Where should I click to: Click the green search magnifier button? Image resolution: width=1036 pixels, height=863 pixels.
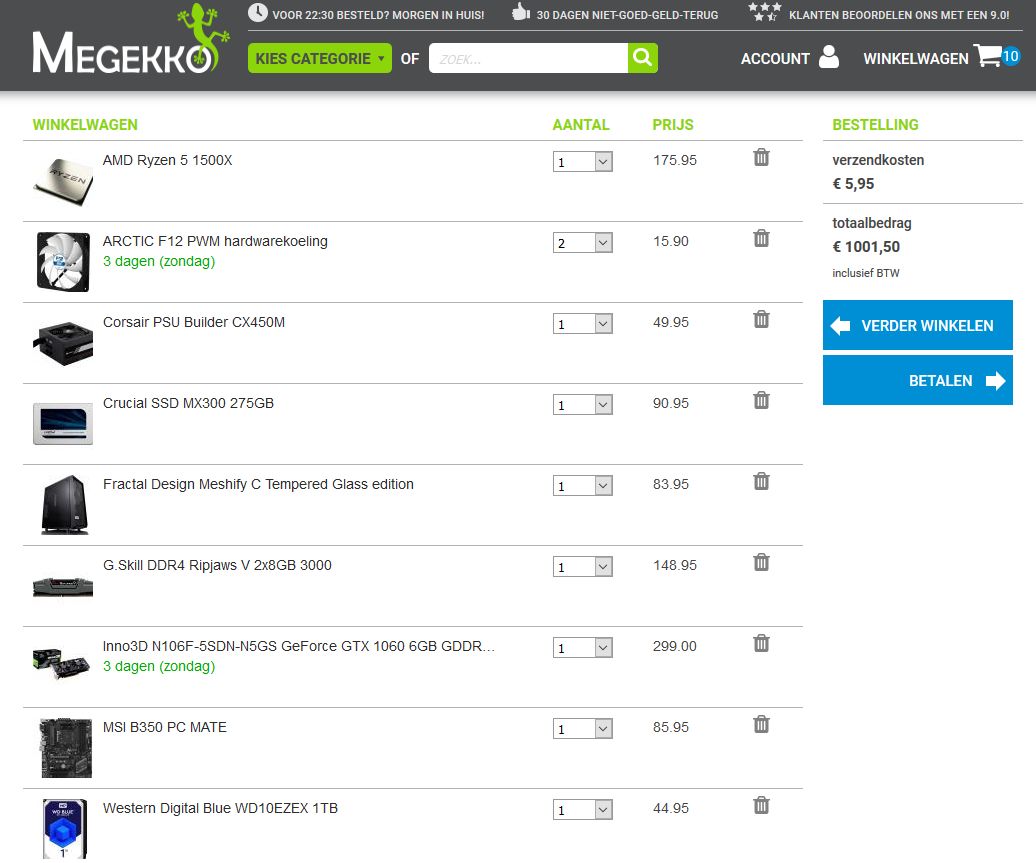click(642, 58)
